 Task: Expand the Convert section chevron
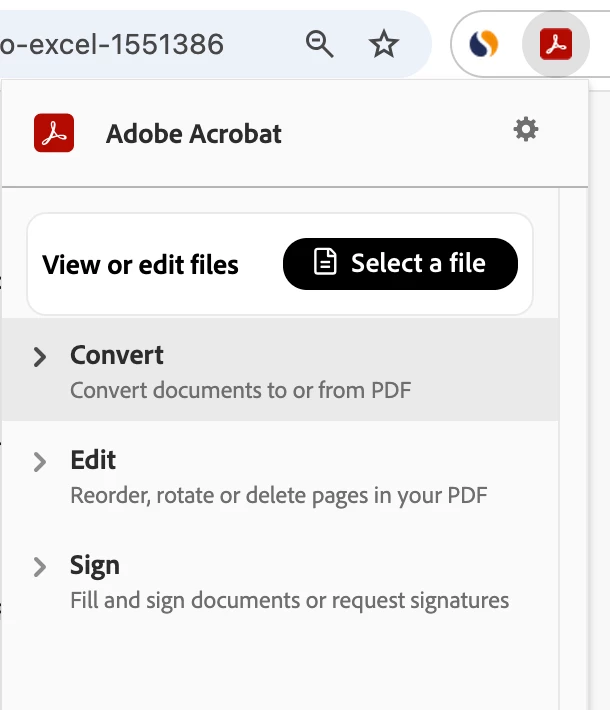(40, 357)
